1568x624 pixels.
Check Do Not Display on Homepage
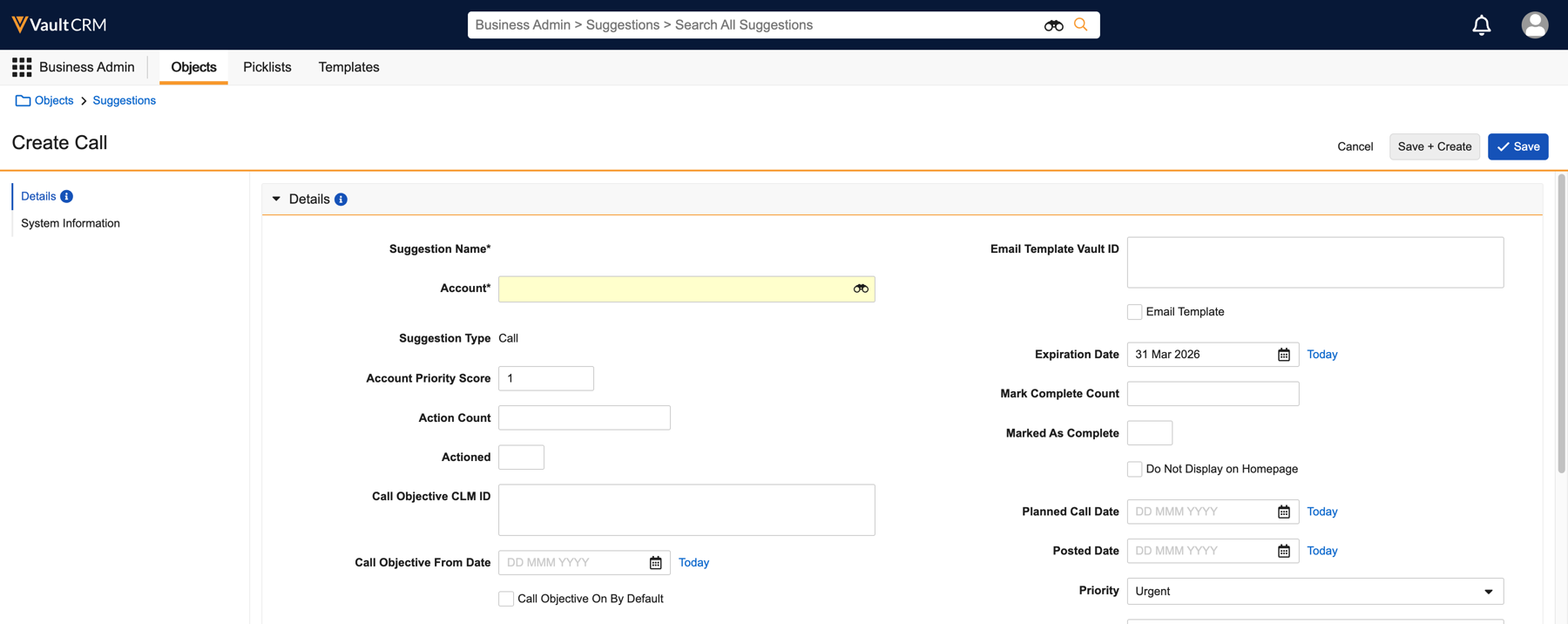pos(1134,469)
